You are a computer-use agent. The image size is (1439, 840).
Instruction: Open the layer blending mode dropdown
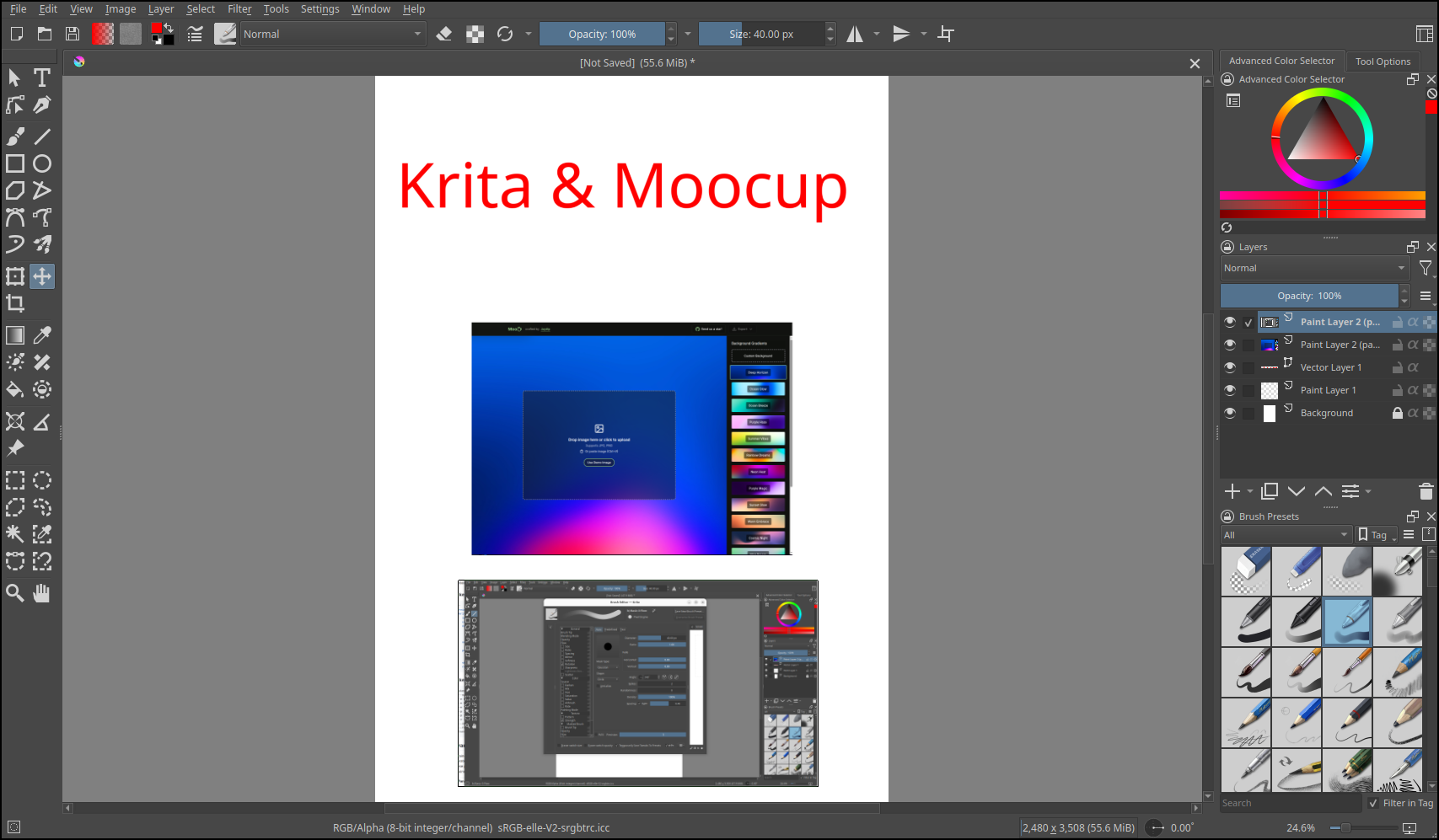pos(1313,268)
